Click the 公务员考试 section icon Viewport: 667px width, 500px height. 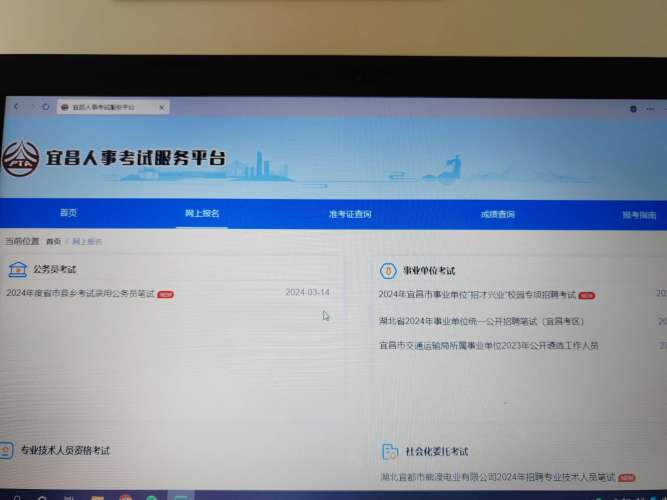(x=17, y=270)
